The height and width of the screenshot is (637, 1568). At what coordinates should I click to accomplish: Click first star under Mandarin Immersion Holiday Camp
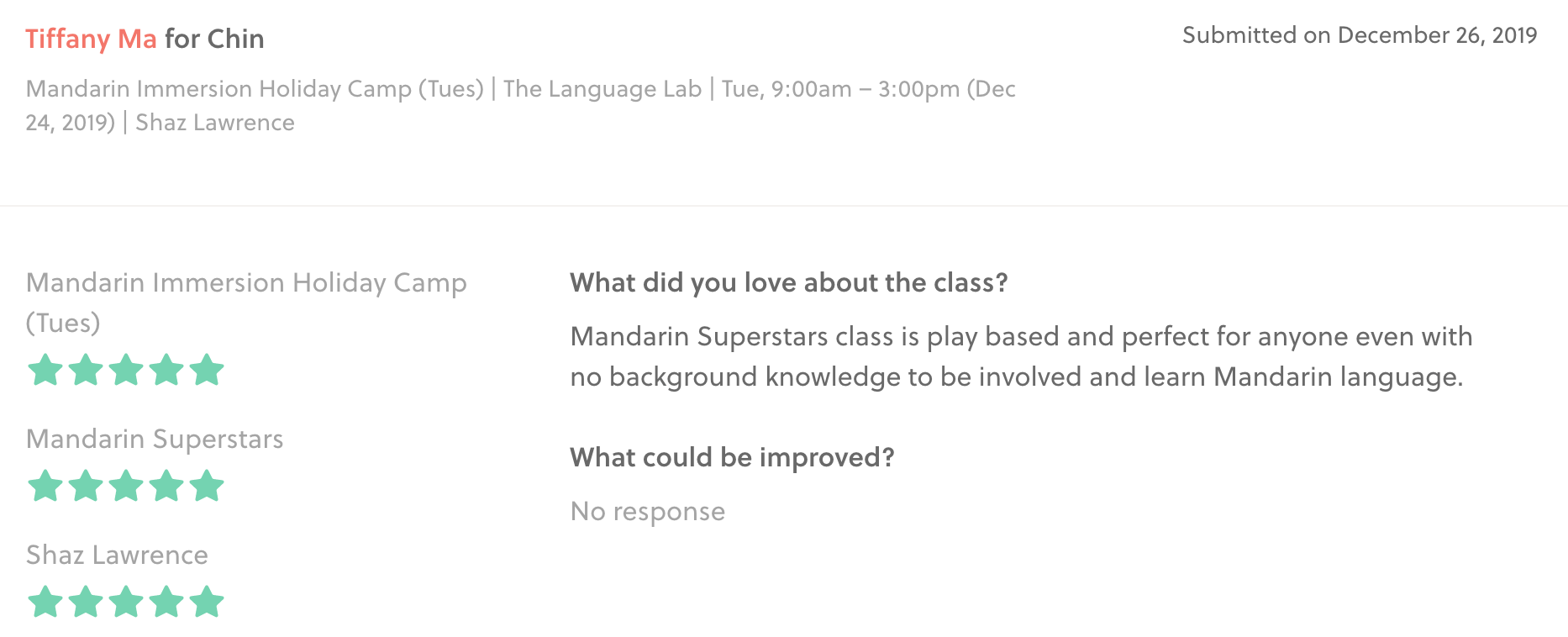tap(45, 370)
